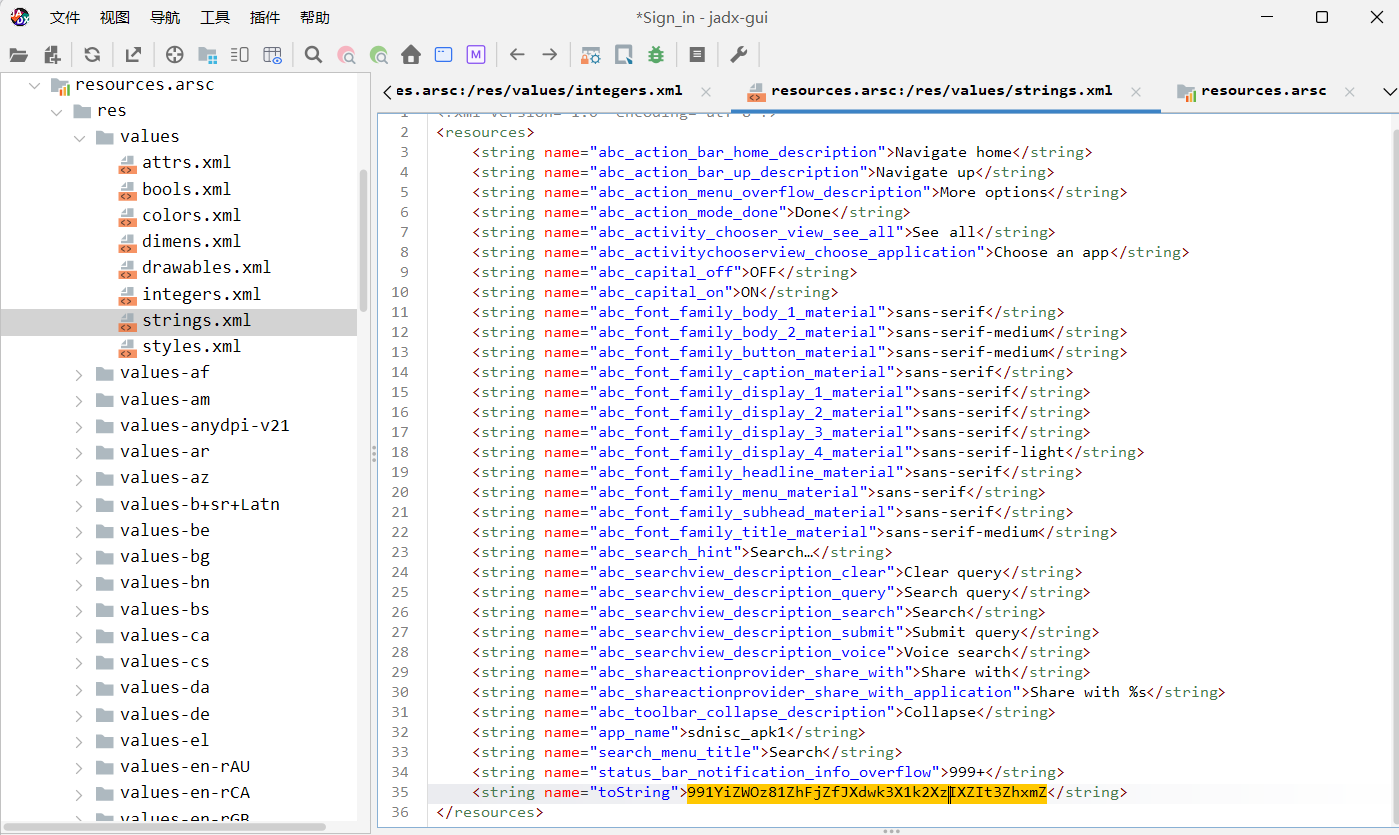The height and width of the screenshot is (835, 1399).
Task: Open the 帮助 menu
Action: [315, 18]
